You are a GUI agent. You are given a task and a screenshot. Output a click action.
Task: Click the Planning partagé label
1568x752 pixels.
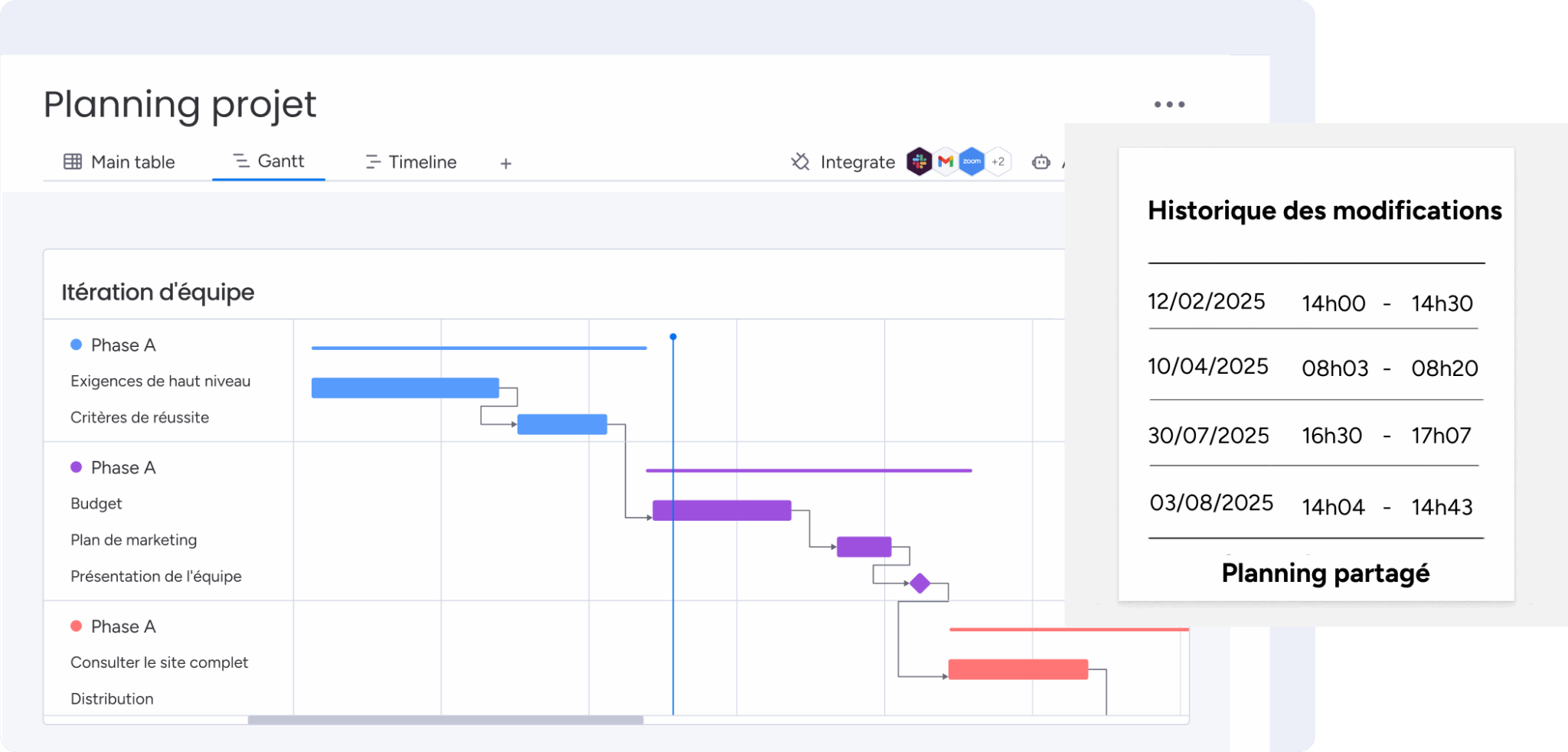(x=1325, y=573)
